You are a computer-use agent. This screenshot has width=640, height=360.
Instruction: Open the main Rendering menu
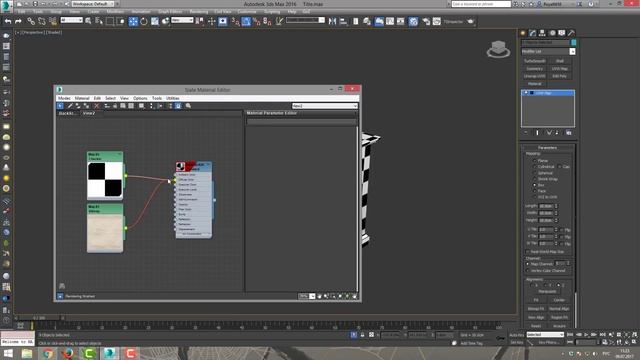click(x=199, y=12)
